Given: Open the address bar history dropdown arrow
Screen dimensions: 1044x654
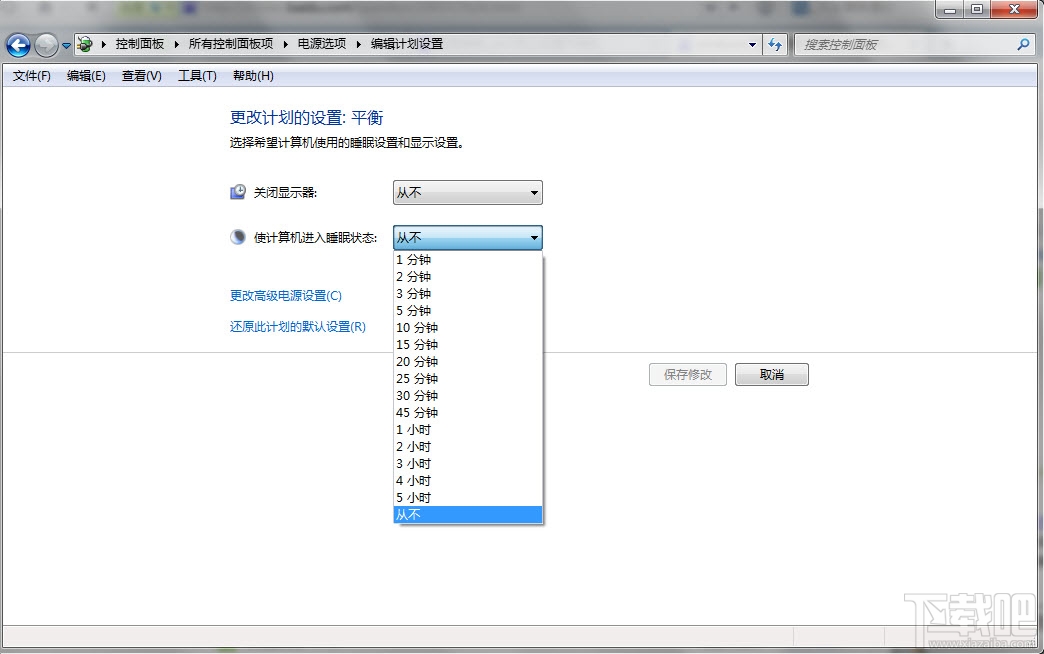Looking at the screenshot, I should (x=753, y=45).
